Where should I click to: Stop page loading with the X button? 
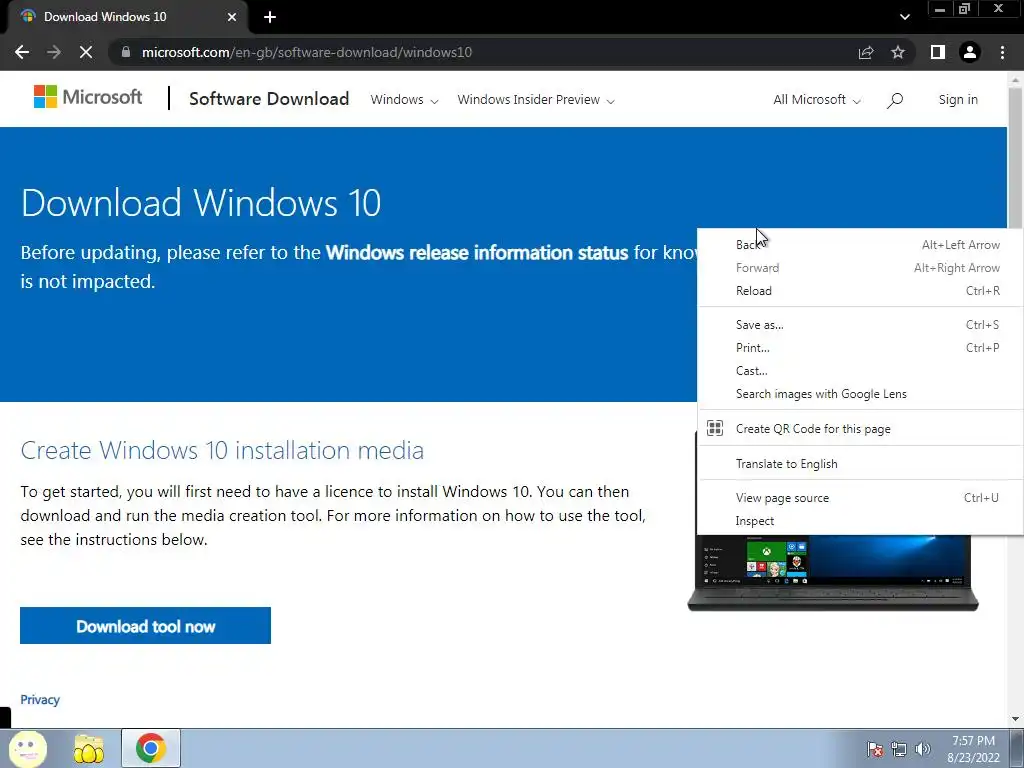point(86,52)
